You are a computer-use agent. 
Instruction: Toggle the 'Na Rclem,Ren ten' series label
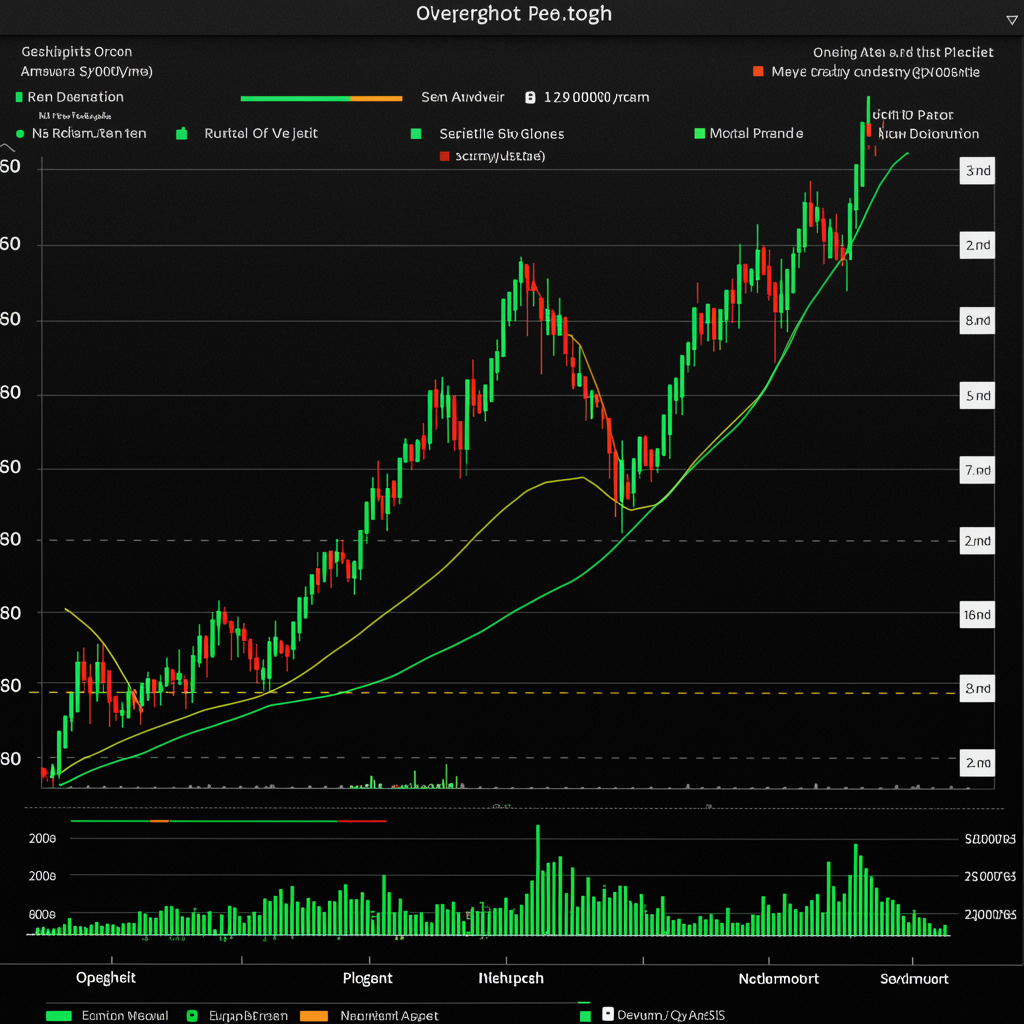89,133
